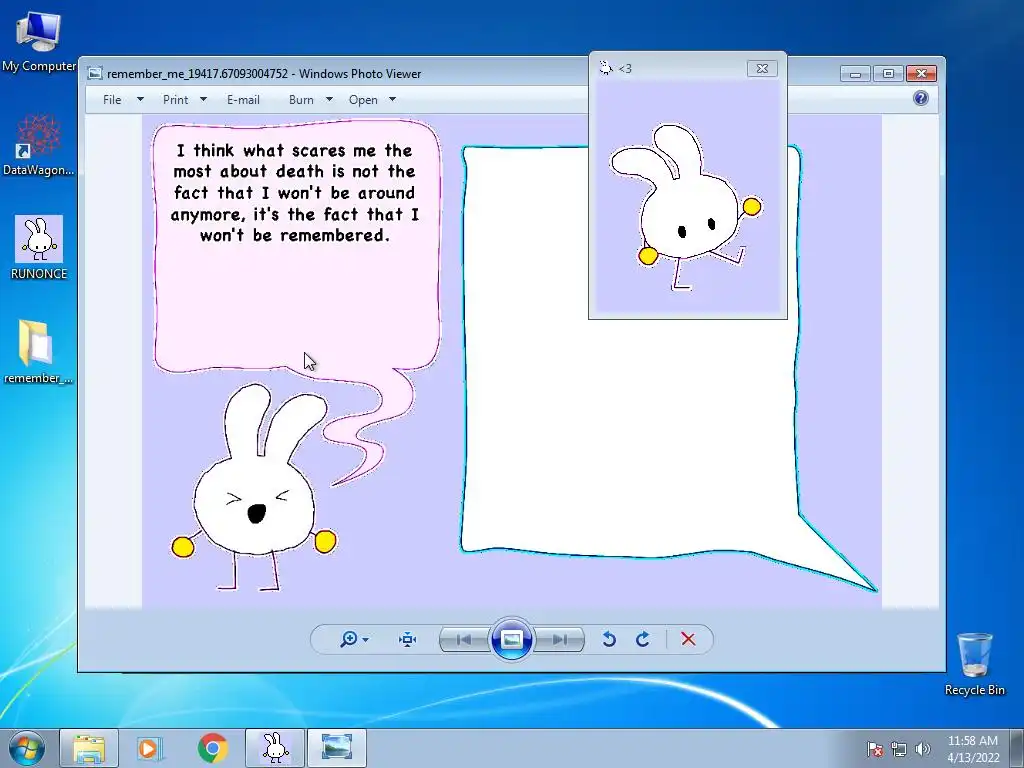1024x768 pixels.
Task: Click the Photo Viewer title bar image icon
Action: [95, 73]
